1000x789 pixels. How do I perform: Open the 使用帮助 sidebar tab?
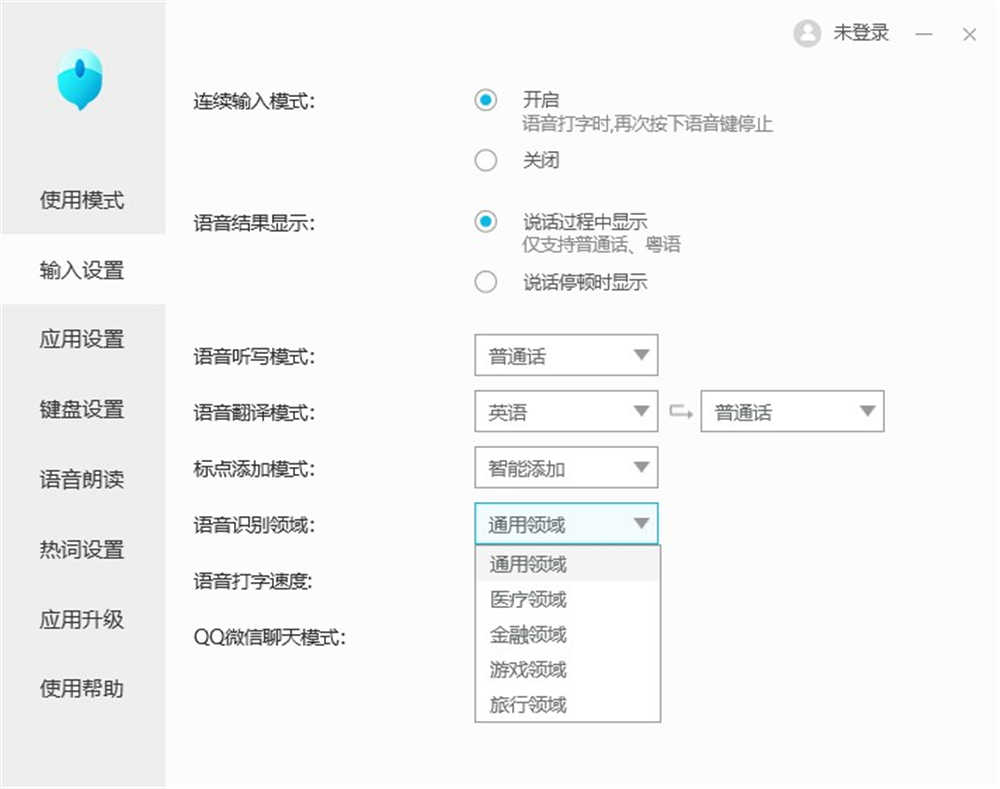point(82,688)
